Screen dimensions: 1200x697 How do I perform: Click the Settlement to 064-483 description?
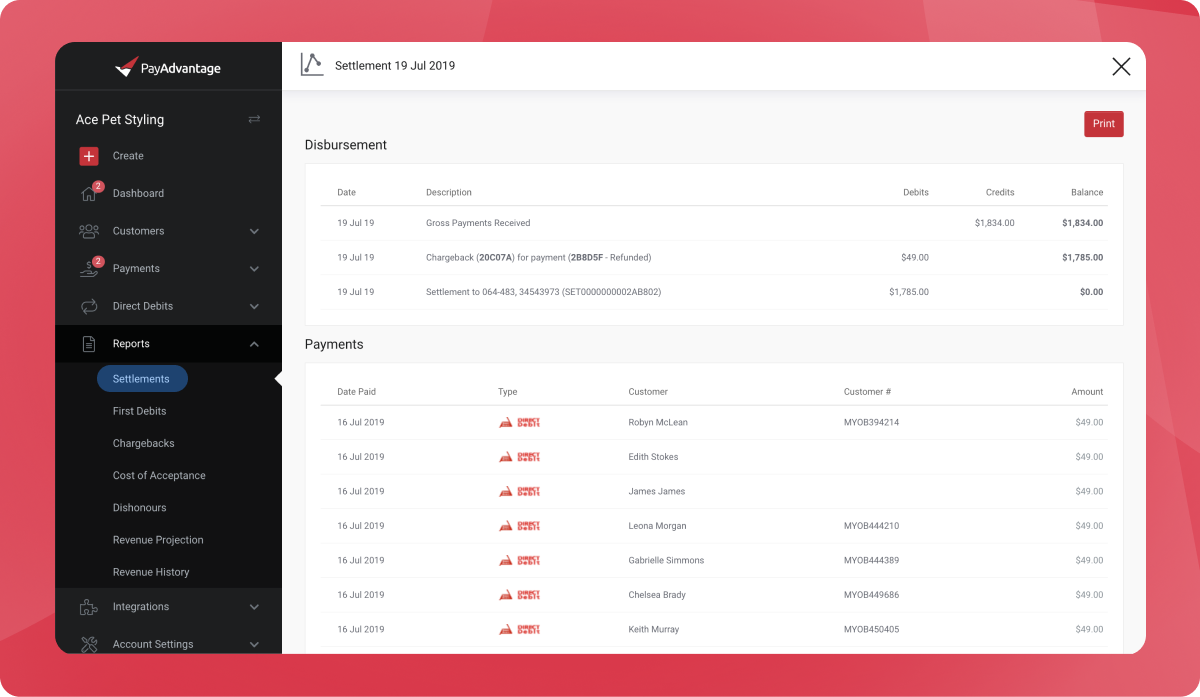[543, 292]
